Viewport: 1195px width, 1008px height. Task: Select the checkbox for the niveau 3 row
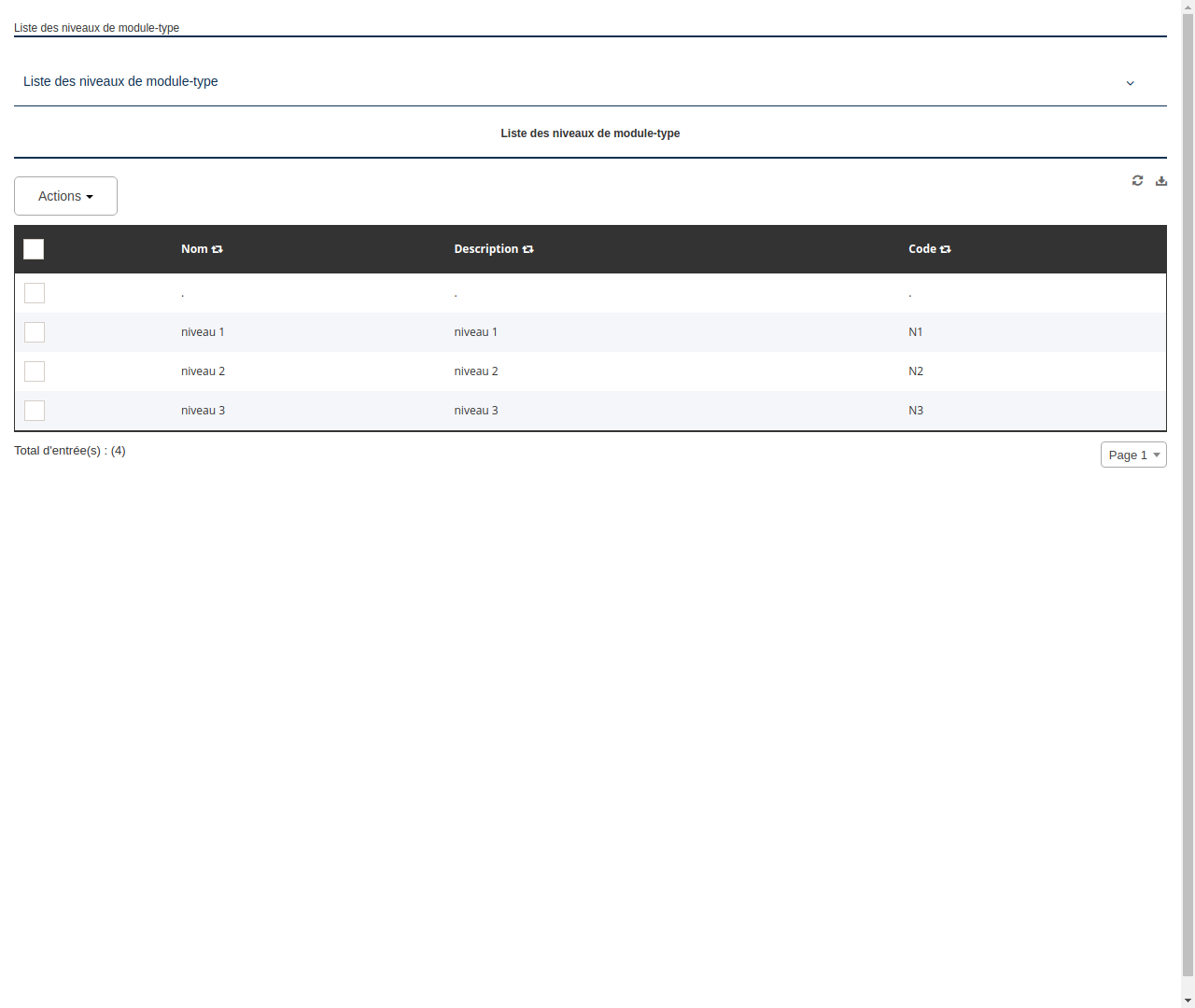[x=35, y=411]
